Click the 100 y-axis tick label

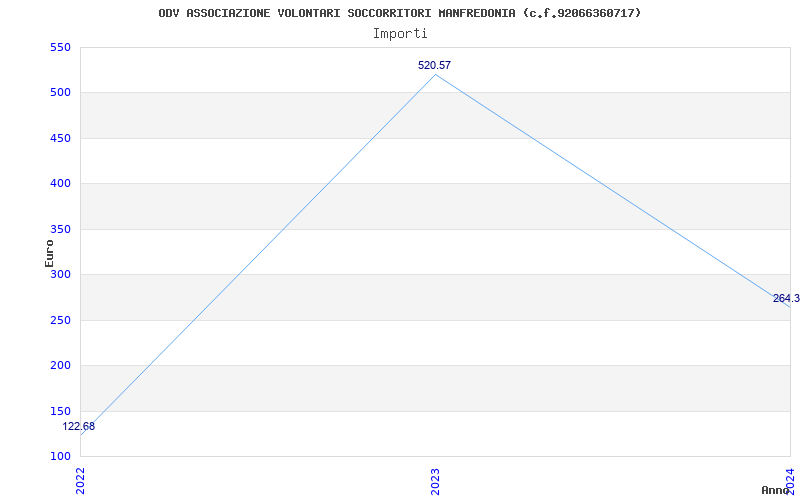tap(60, 457)
